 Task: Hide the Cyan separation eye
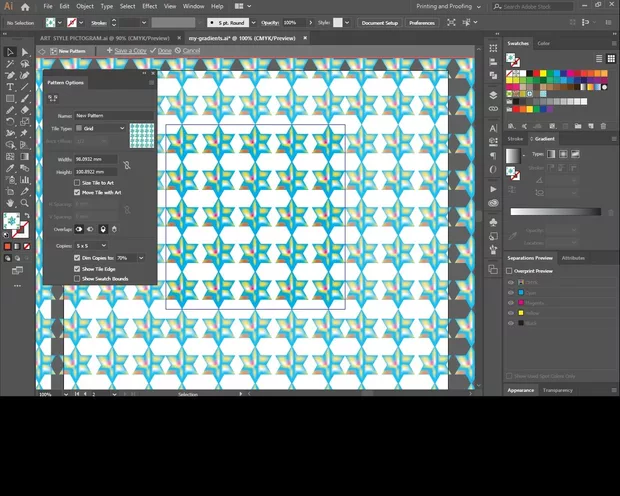pos(510,293)
